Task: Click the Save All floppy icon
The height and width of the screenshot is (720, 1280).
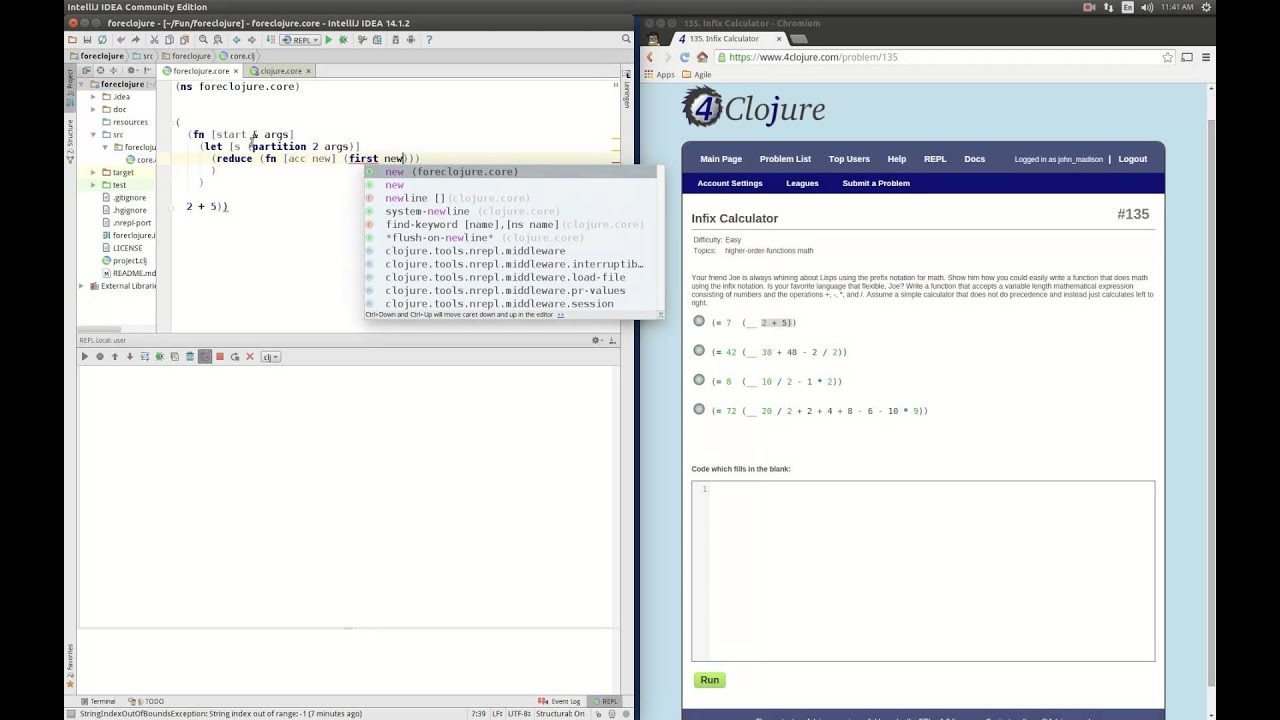Action: tap(87, 40)
